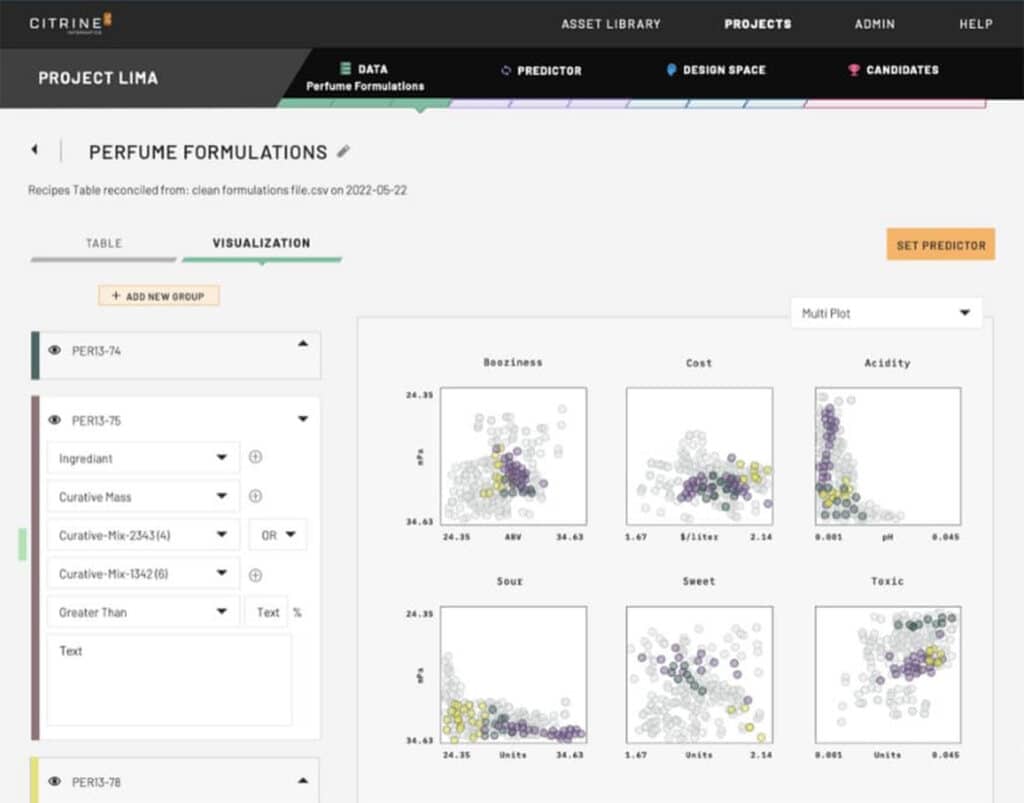Click the Toxic scatter plot thumbnail
Screen dimensions: 1024x803
coord(887,672)
